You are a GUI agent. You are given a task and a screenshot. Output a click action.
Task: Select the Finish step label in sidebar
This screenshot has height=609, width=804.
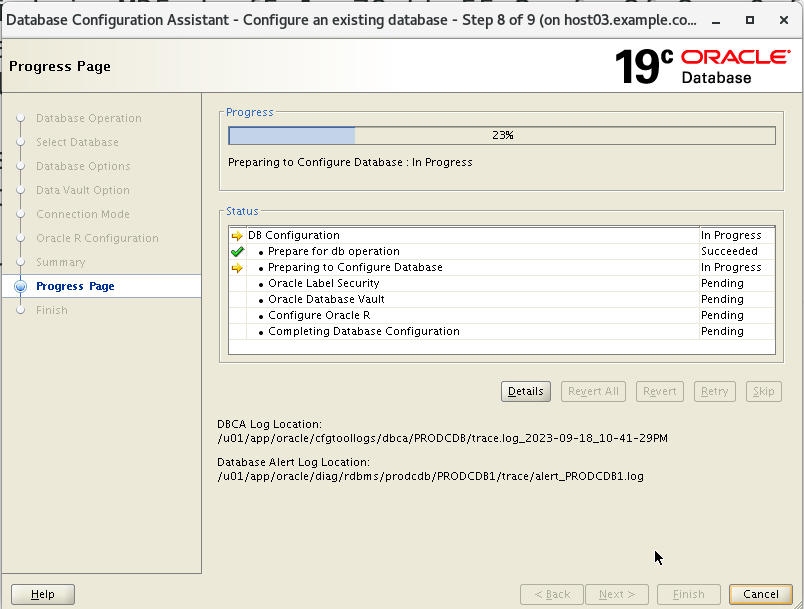[x=52, y=310]
